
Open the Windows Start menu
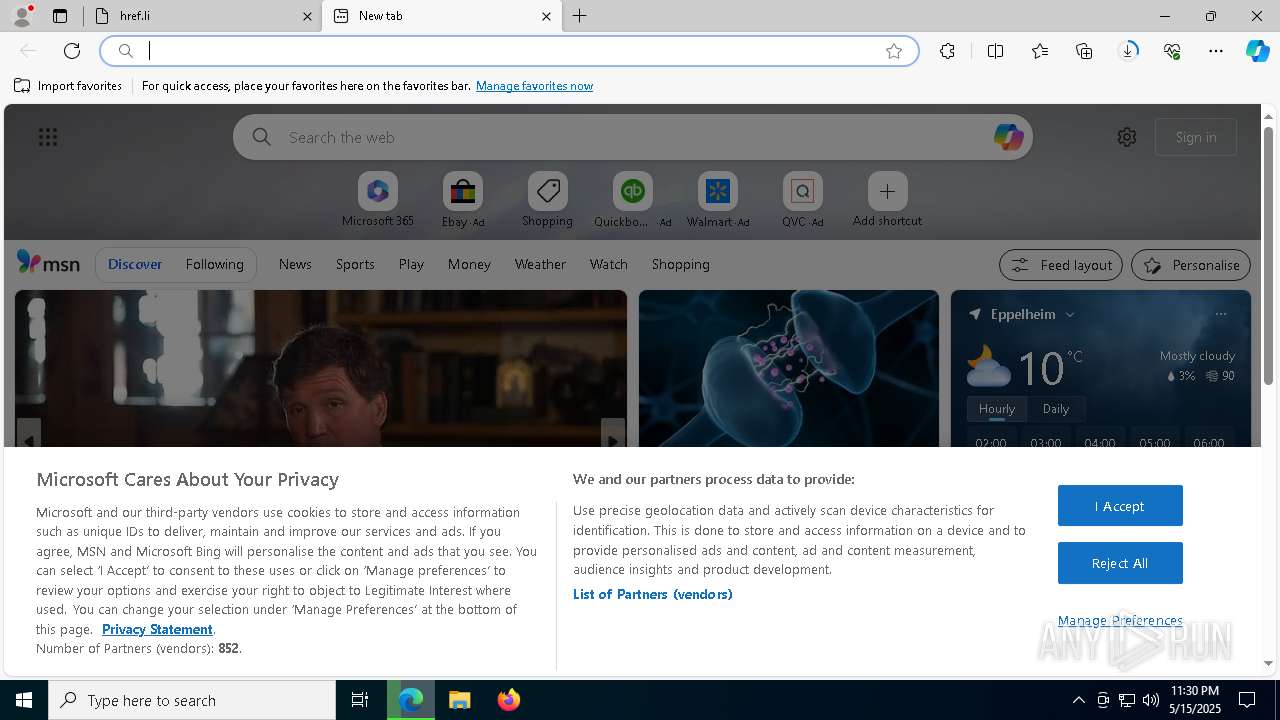point(24,700)
